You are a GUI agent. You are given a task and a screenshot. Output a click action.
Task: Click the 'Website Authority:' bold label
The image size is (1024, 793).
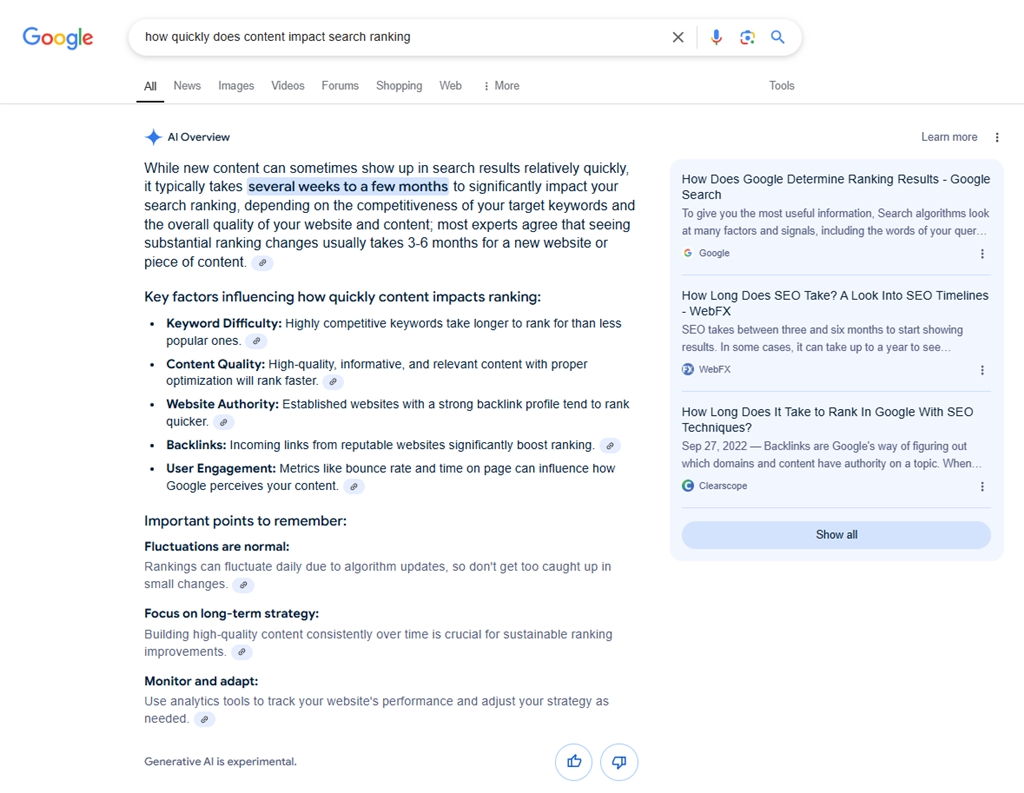(x=223, y=404)
